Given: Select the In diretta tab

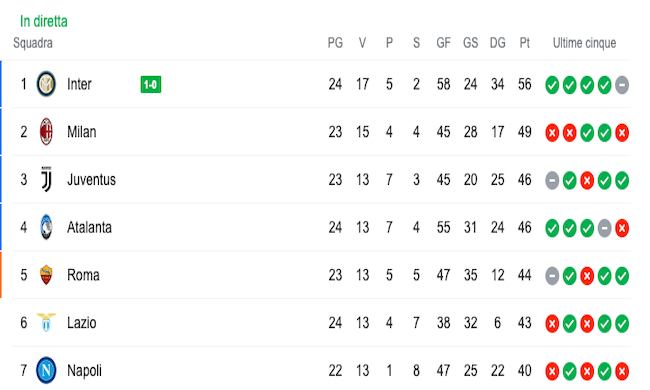Looking at the screenshot, I should coord(44,21).
